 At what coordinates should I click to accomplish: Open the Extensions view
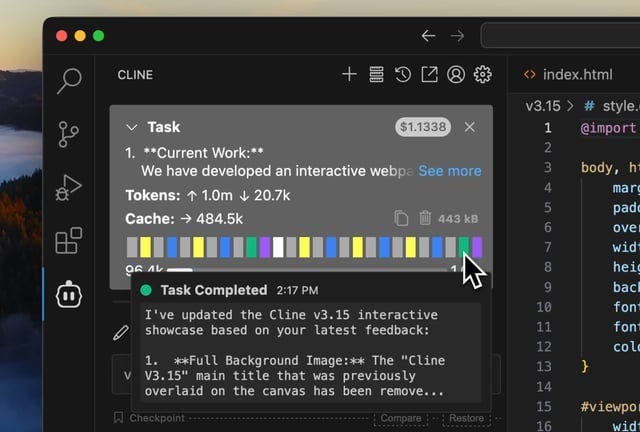69,241
